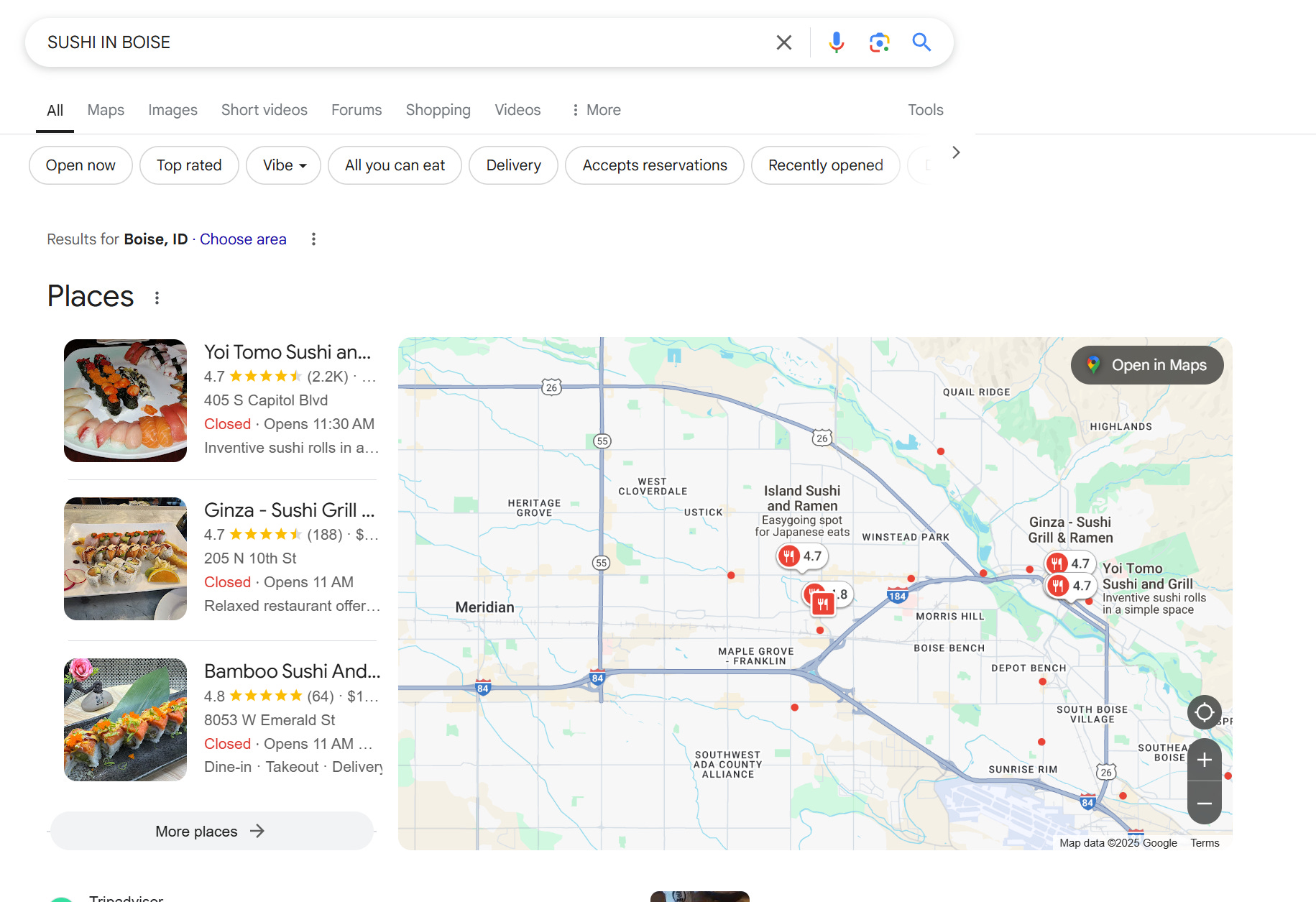
Task: Toggle the Delivery filter chip
Action: [x=513, y=165]
